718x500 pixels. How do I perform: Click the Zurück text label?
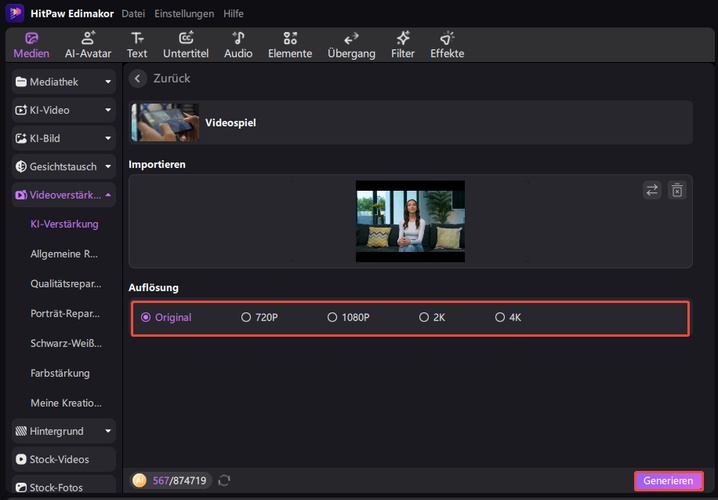(172, 78)
